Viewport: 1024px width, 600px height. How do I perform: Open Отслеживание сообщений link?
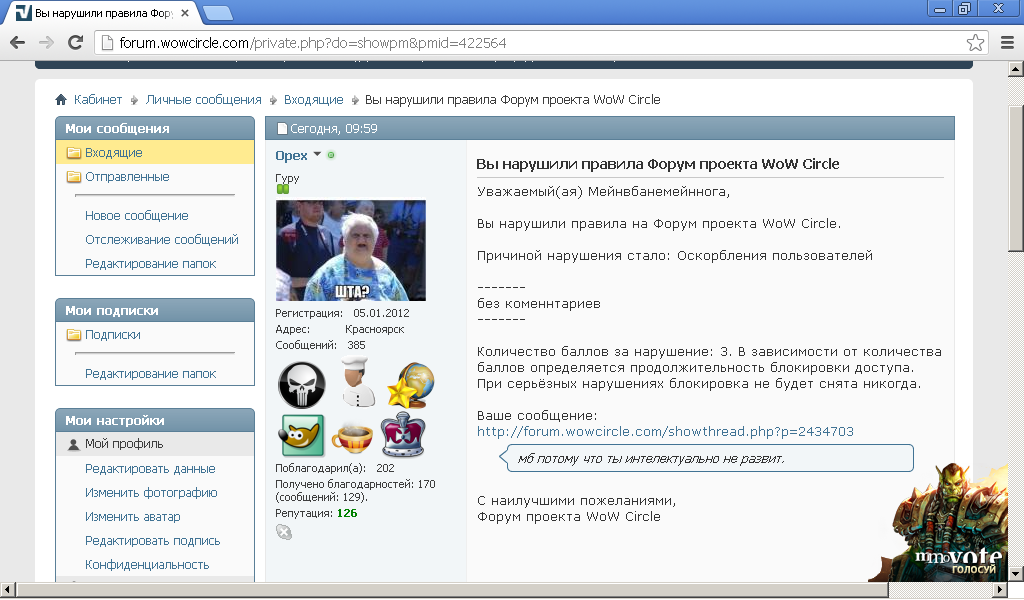point(161,240)
